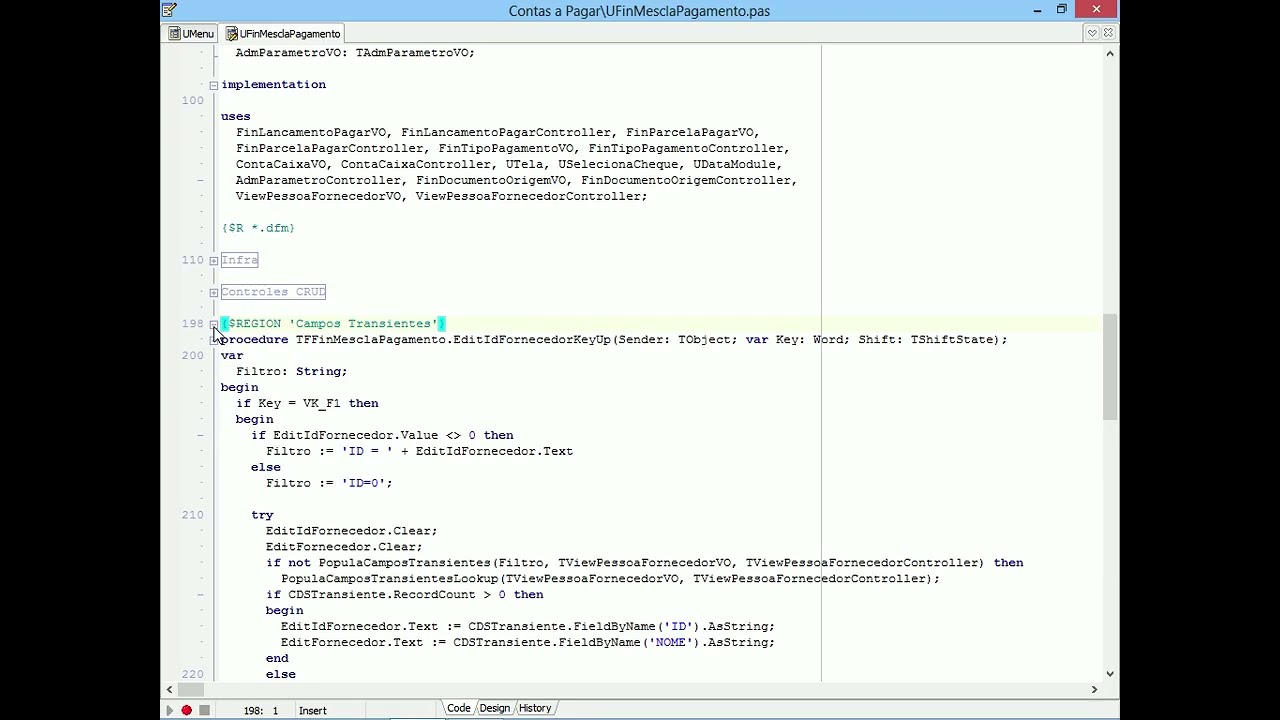This screenshot has height=720, width=1280.
Task: Collapse the Campos Transientes region
Action: tap(213, 324)
